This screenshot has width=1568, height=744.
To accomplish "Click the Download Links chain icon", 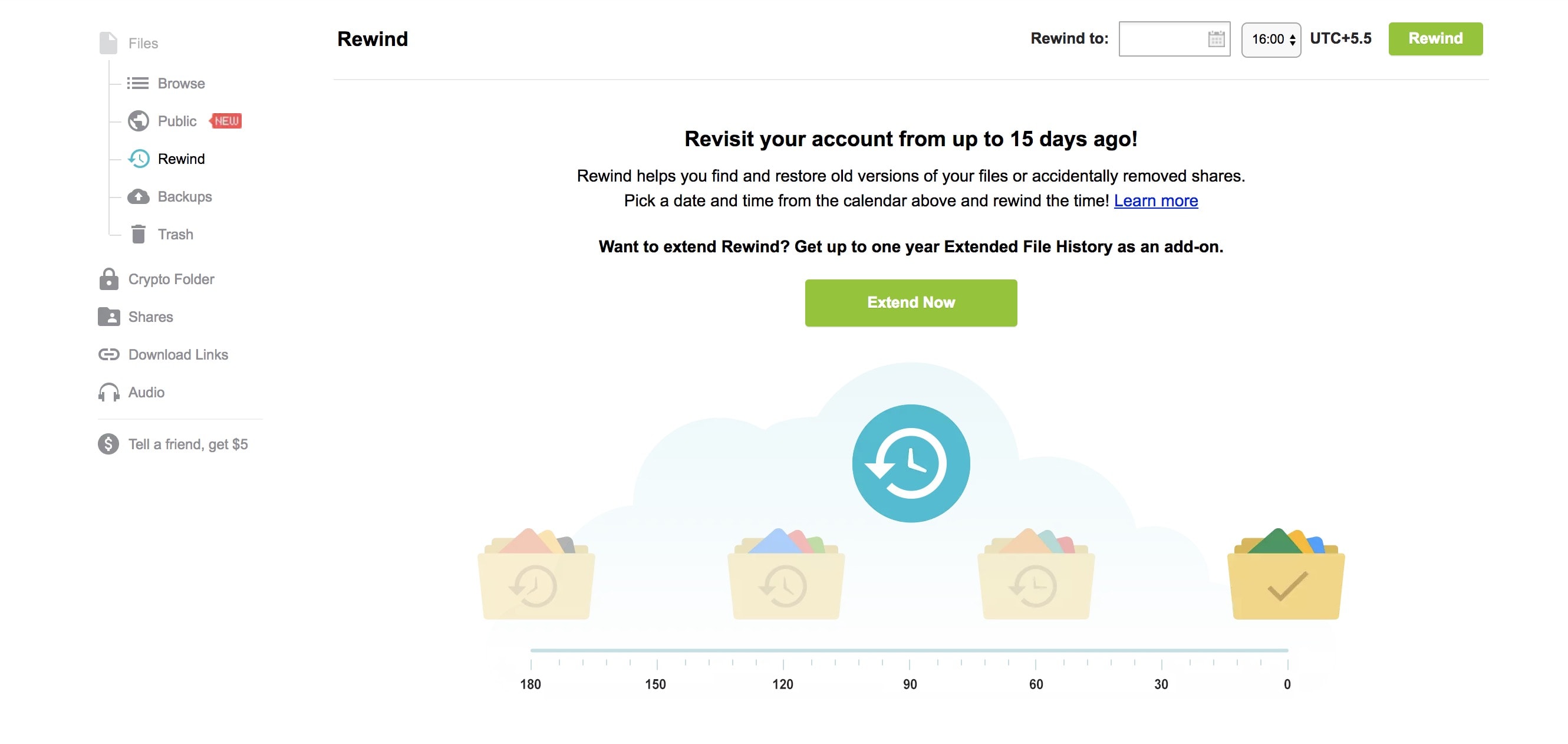I will pyautogui.click(x=108, y=353).
